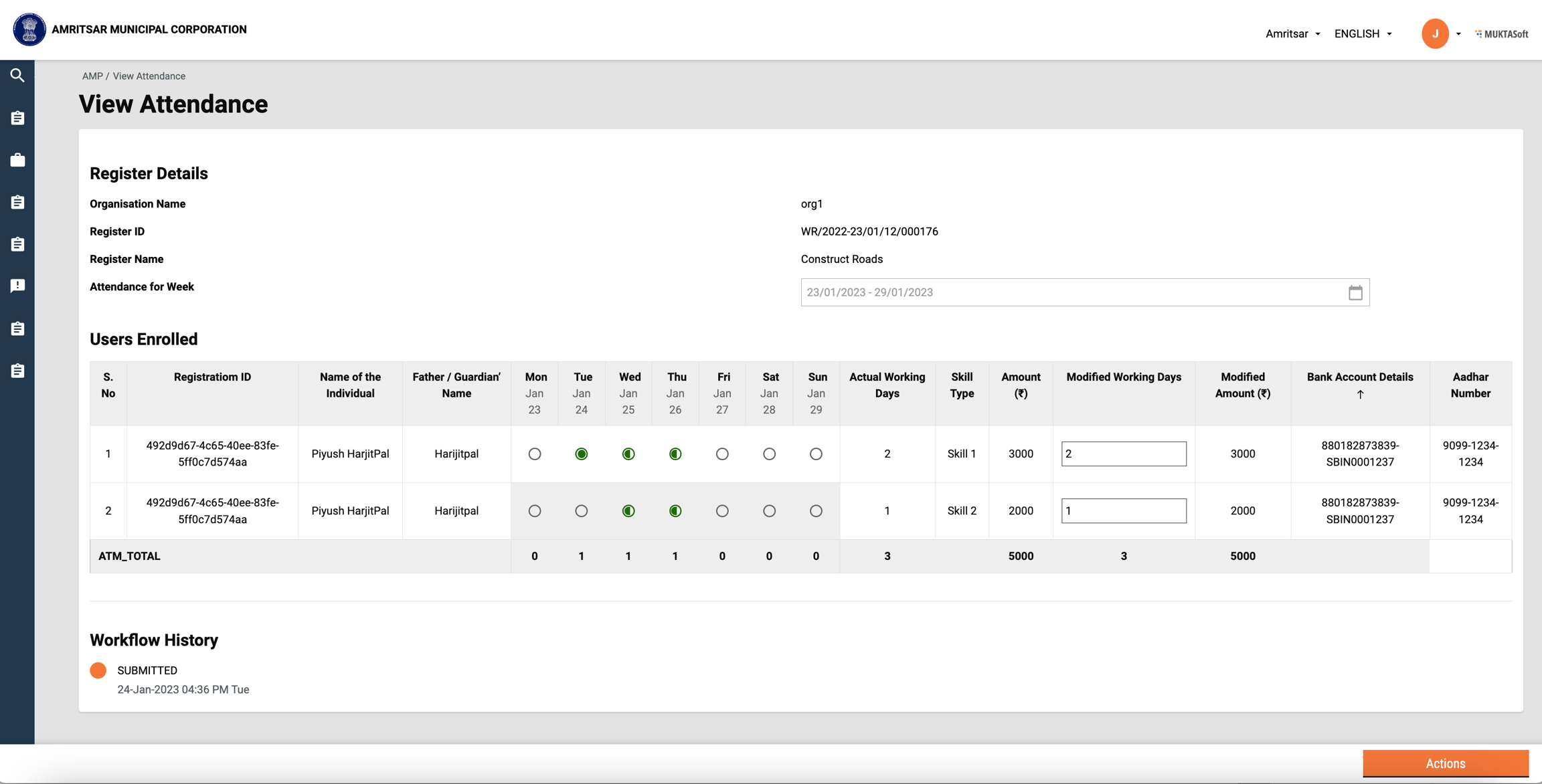Image resolution: width=1542 pixels, height=784 pixels.
Task: Open the calendar picker for Attendance Week
Action: pos(1355,292)
